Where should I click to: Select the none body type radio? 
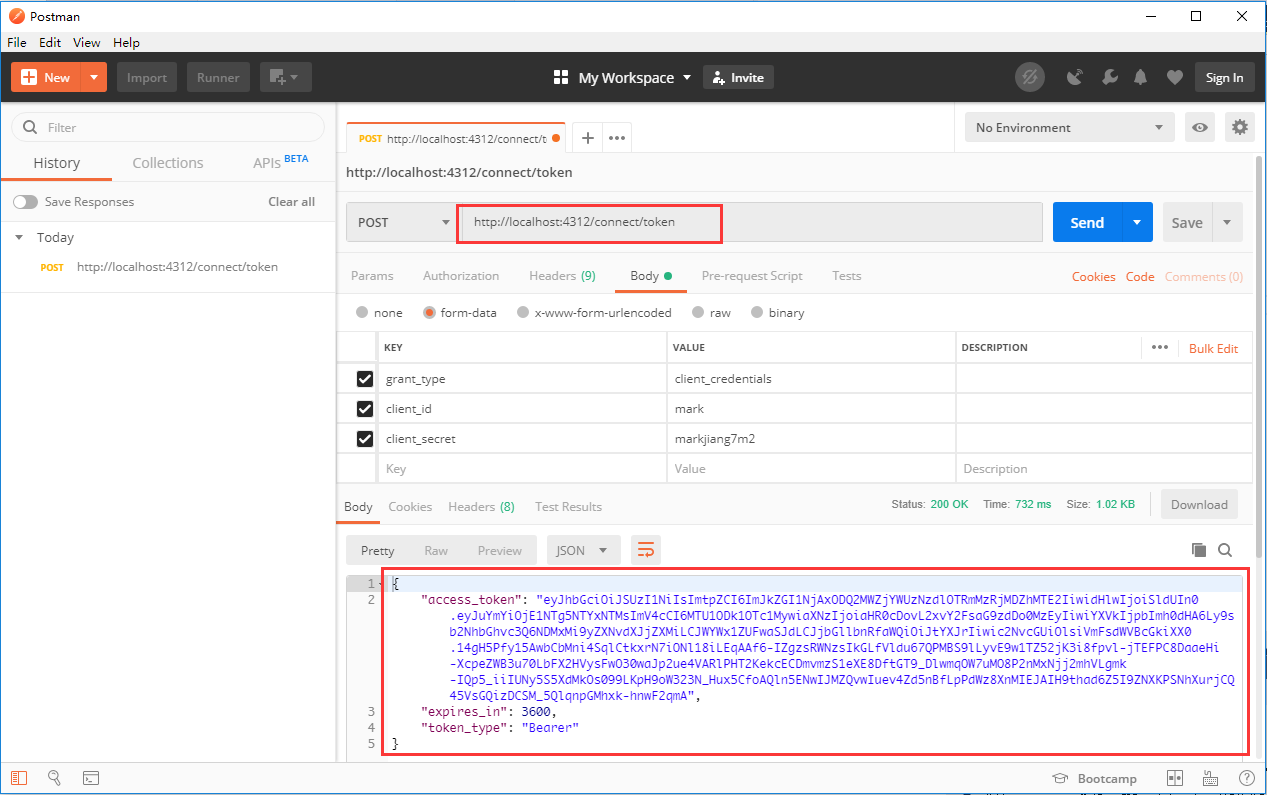coord(362,312)
